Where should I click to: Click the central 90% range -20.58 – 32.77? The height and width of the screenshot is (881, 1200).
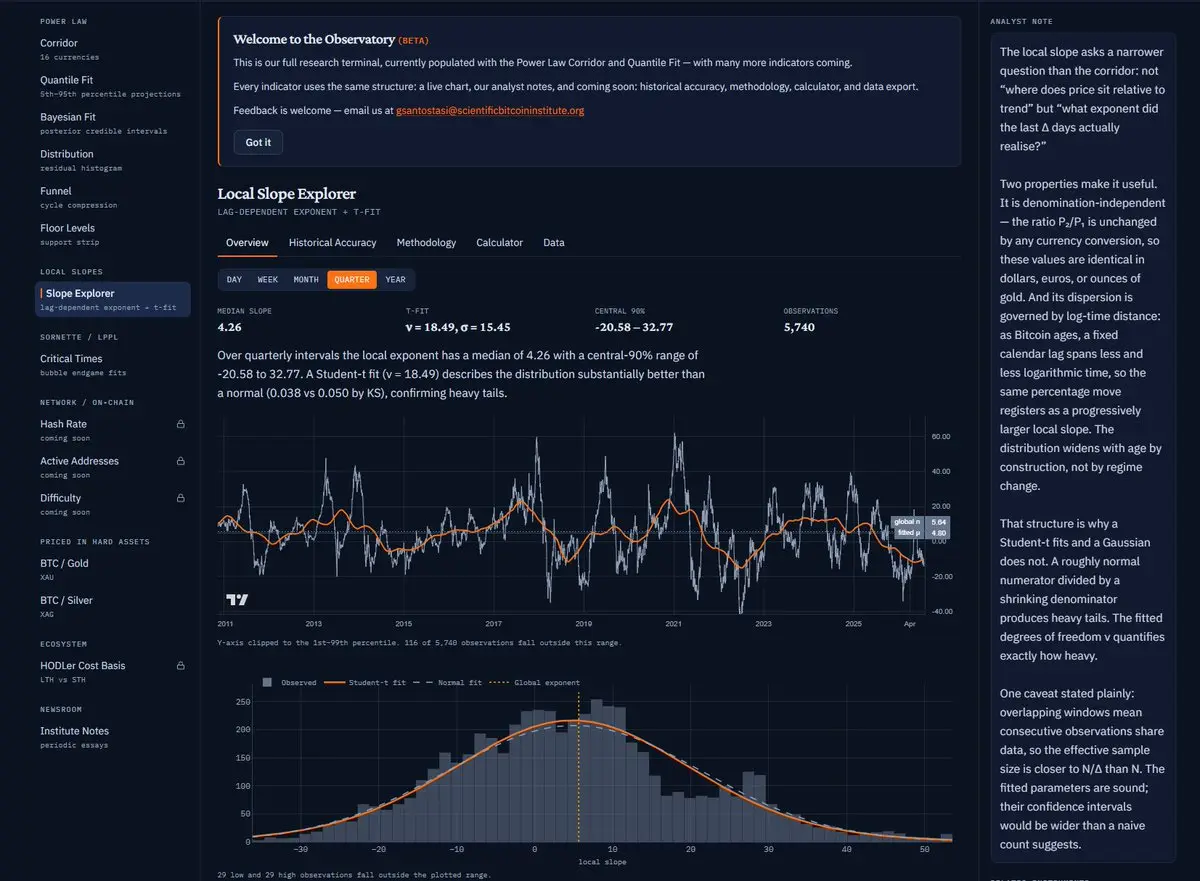coord(633,327)
